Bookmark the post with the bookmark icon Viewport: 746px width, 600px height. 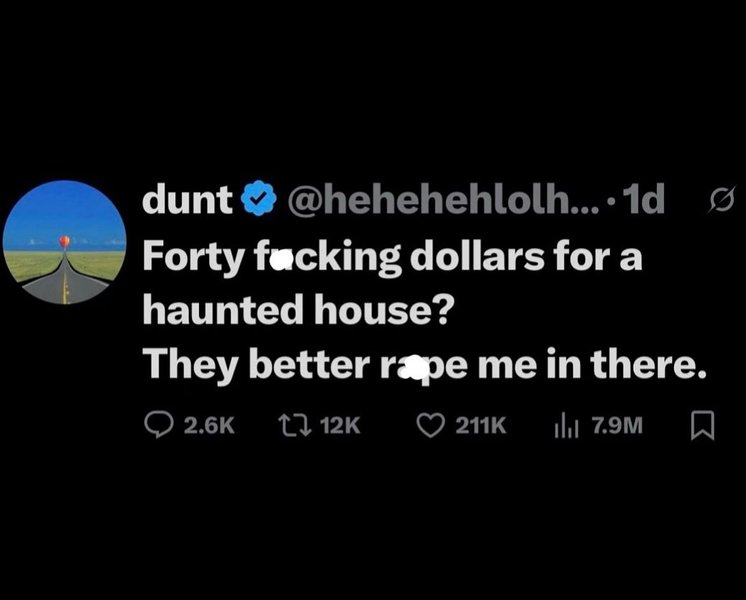[702, 425]
